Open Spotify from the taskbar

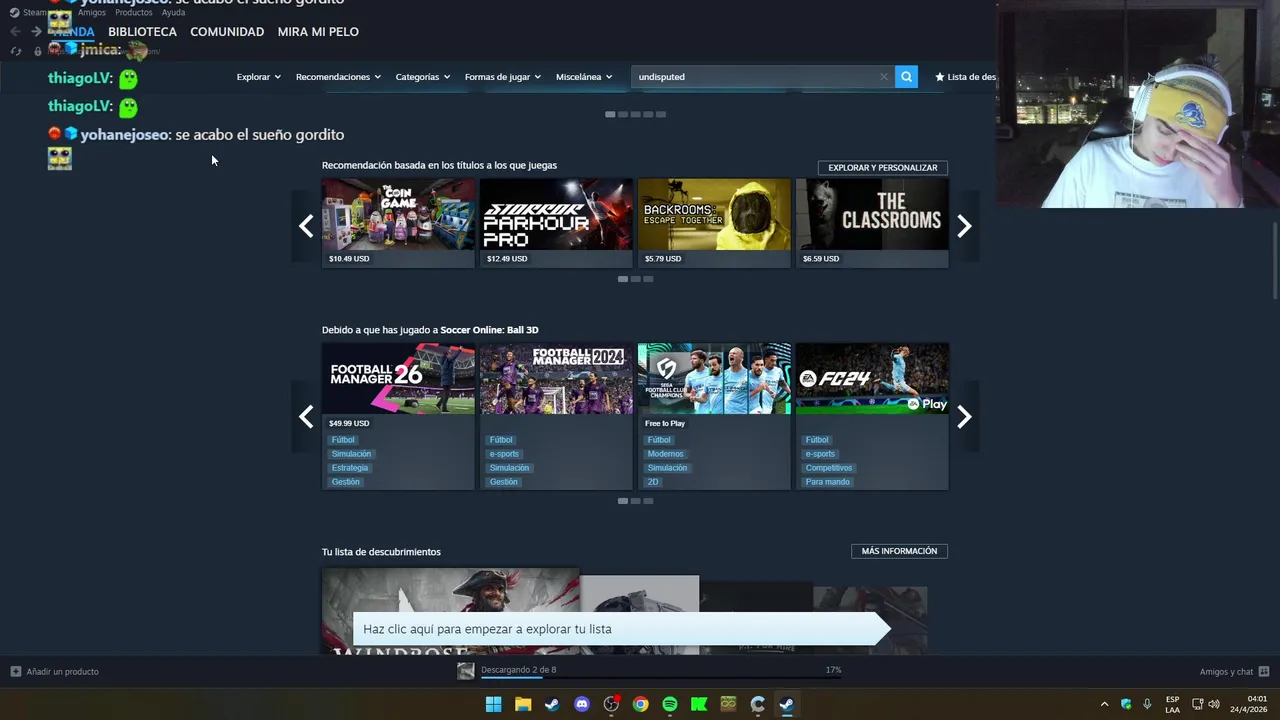670,704
